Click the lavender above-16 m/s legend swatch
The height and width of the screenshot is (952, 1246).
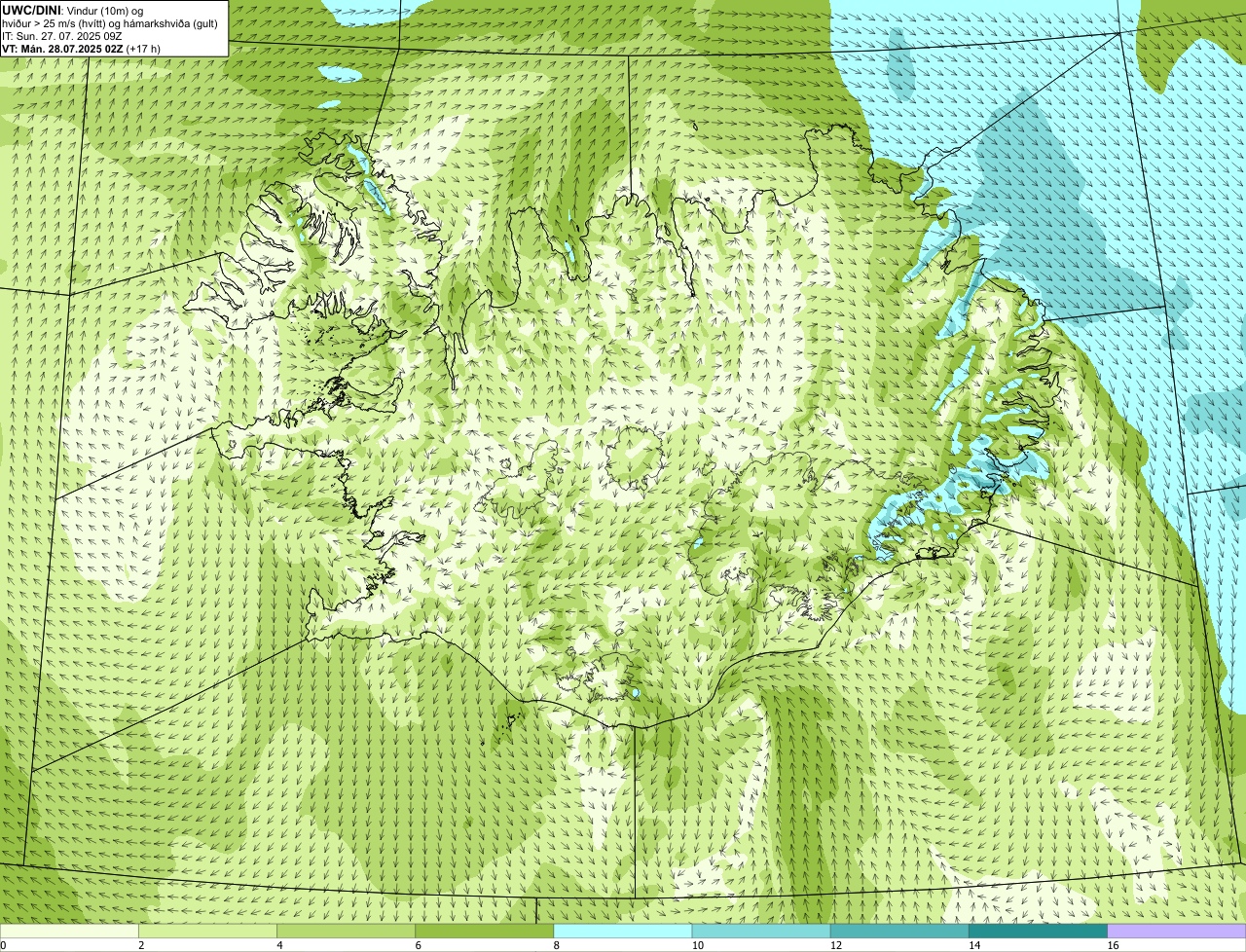pos(1177,932)
